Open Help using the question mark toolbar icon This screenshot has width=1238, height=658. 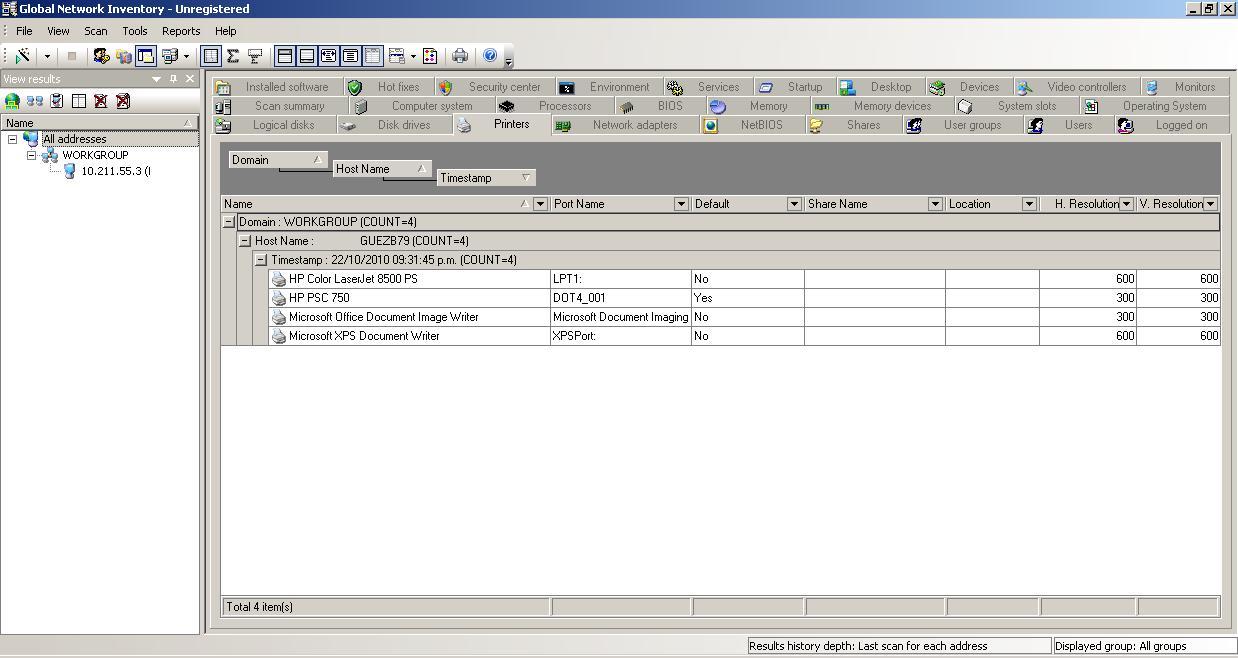tap(490, 56)
